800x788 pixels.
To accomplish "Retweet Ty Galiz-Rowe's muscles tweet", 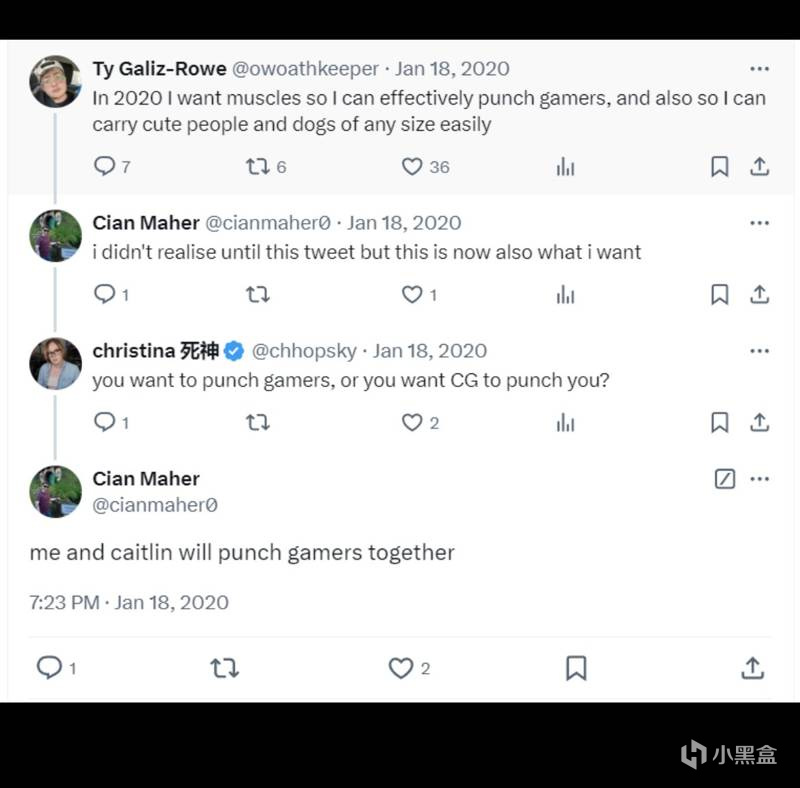I will click(257, 167).
